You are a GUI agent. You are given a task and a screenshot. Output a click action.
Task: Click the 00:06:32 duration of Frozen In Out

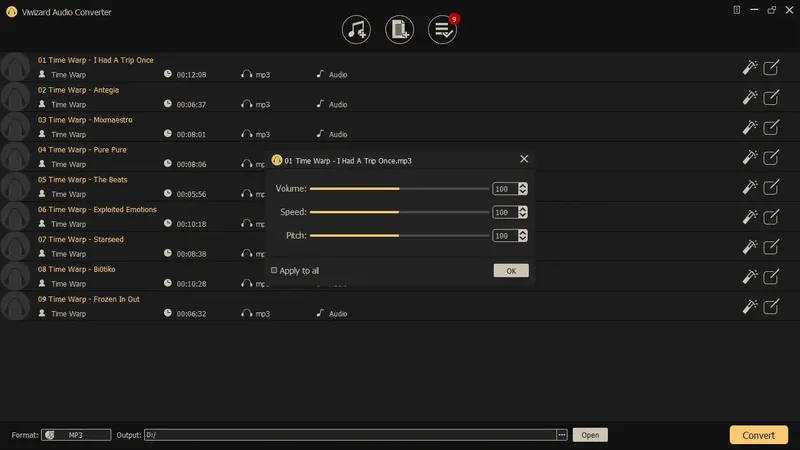coord(191,314)
